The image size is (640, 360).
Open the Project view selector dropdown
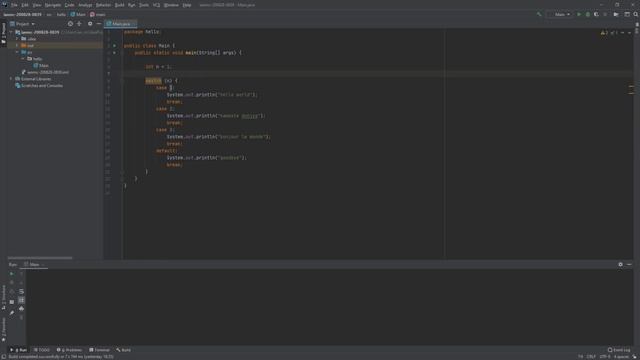22,24
